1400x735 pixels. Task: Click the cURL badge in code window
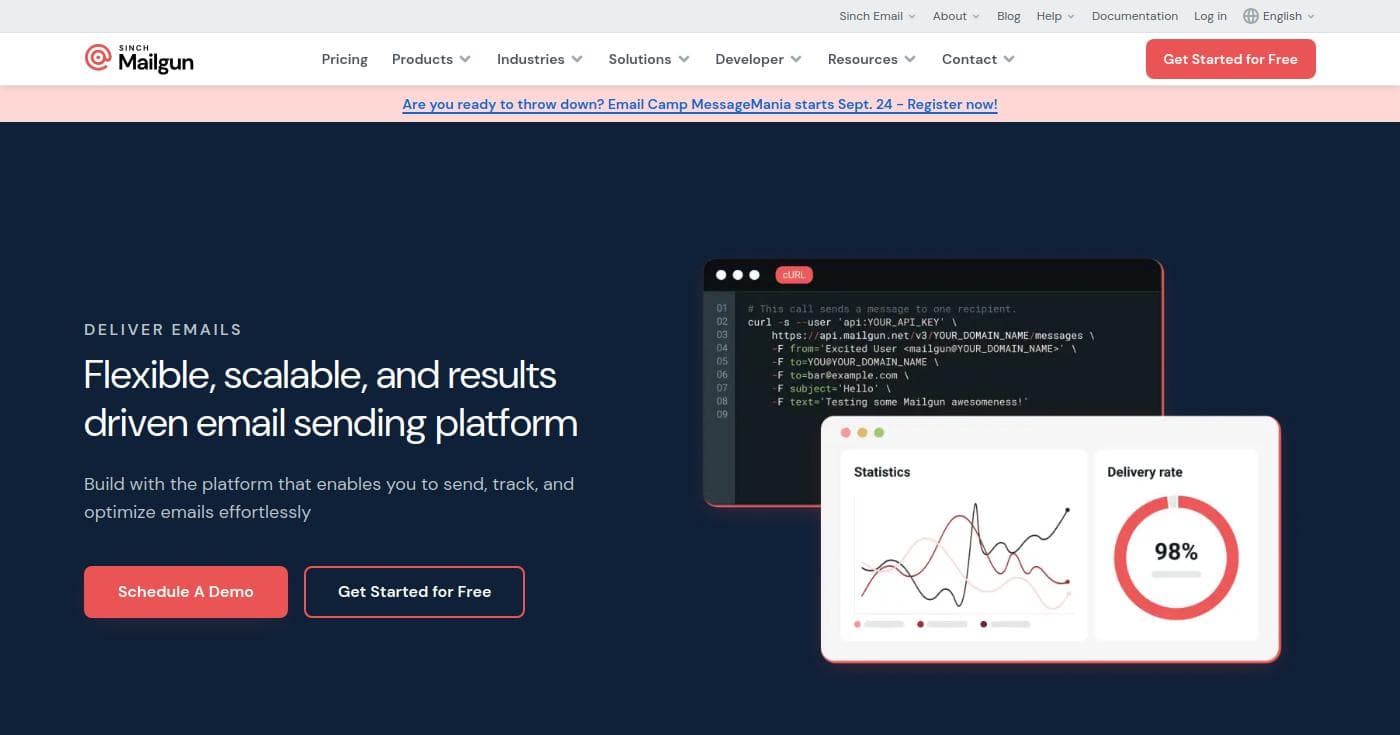794,275
